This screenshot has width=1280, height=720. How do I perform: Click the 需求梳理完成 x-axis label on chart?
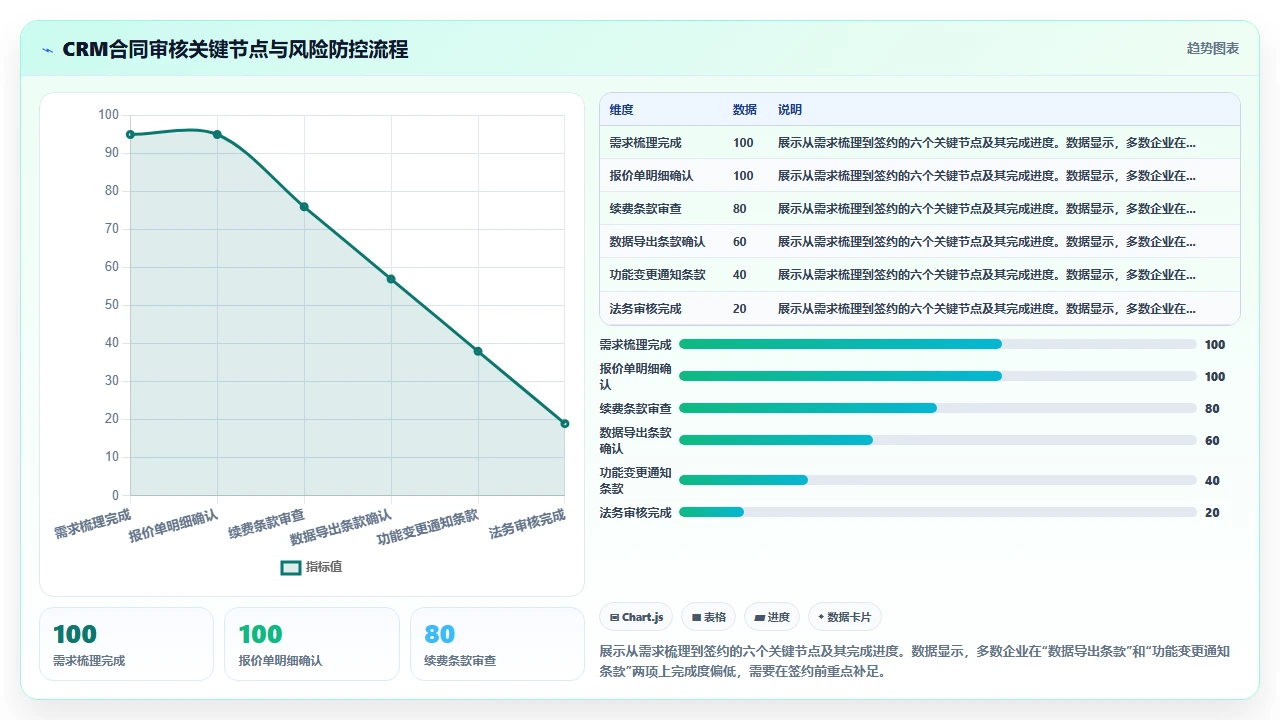click(92, 524)
